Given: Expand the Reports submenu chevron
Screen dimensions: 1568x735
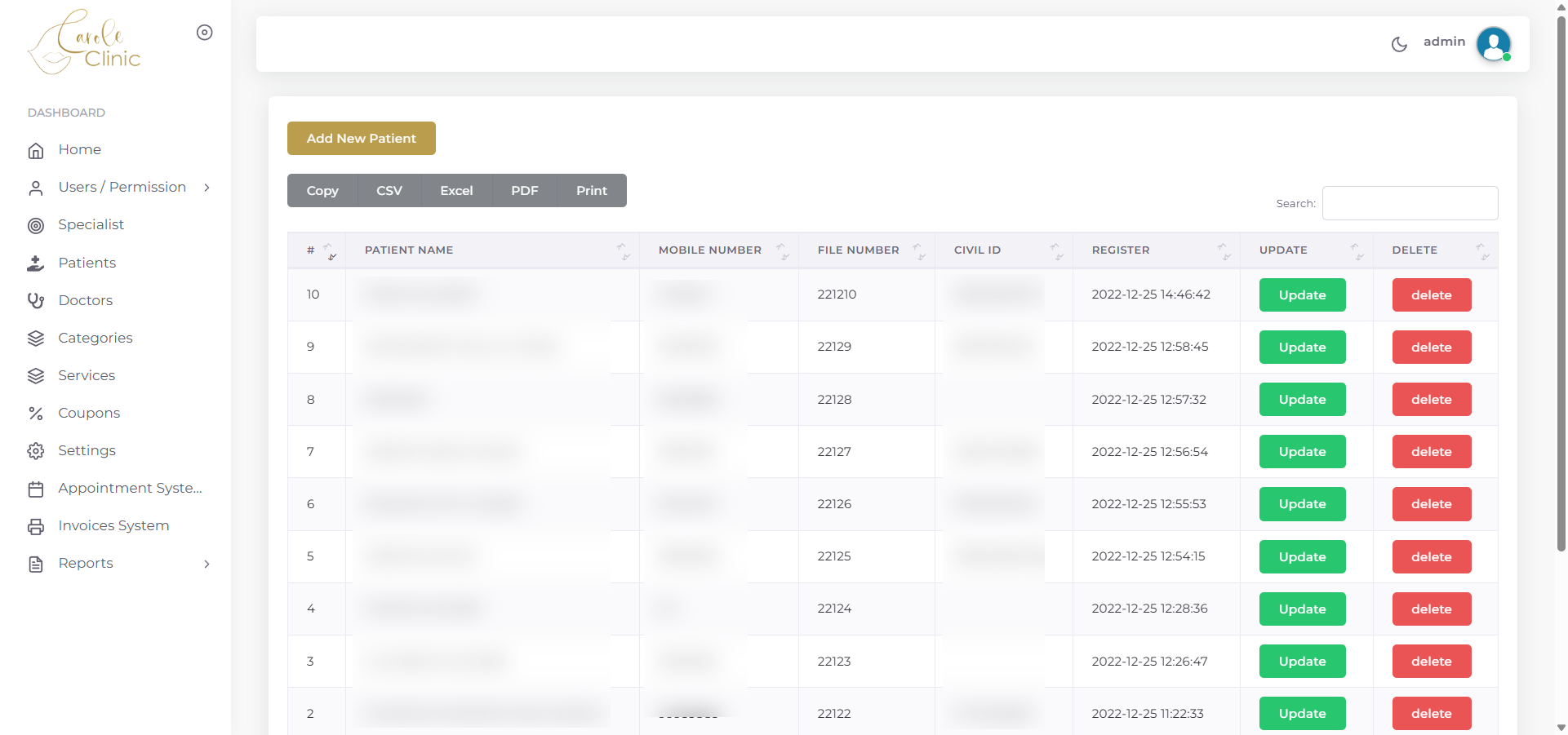Looking at the screenshot, I should point(207,564).
